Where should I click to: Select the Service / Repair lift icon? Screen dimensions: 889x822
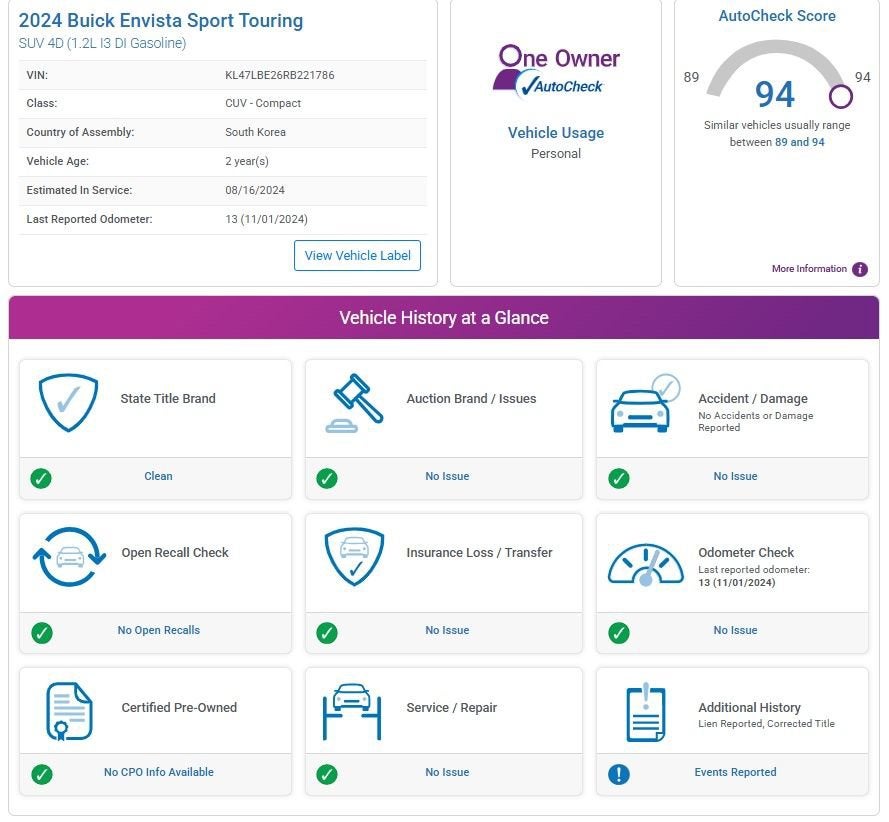point(352,711)
